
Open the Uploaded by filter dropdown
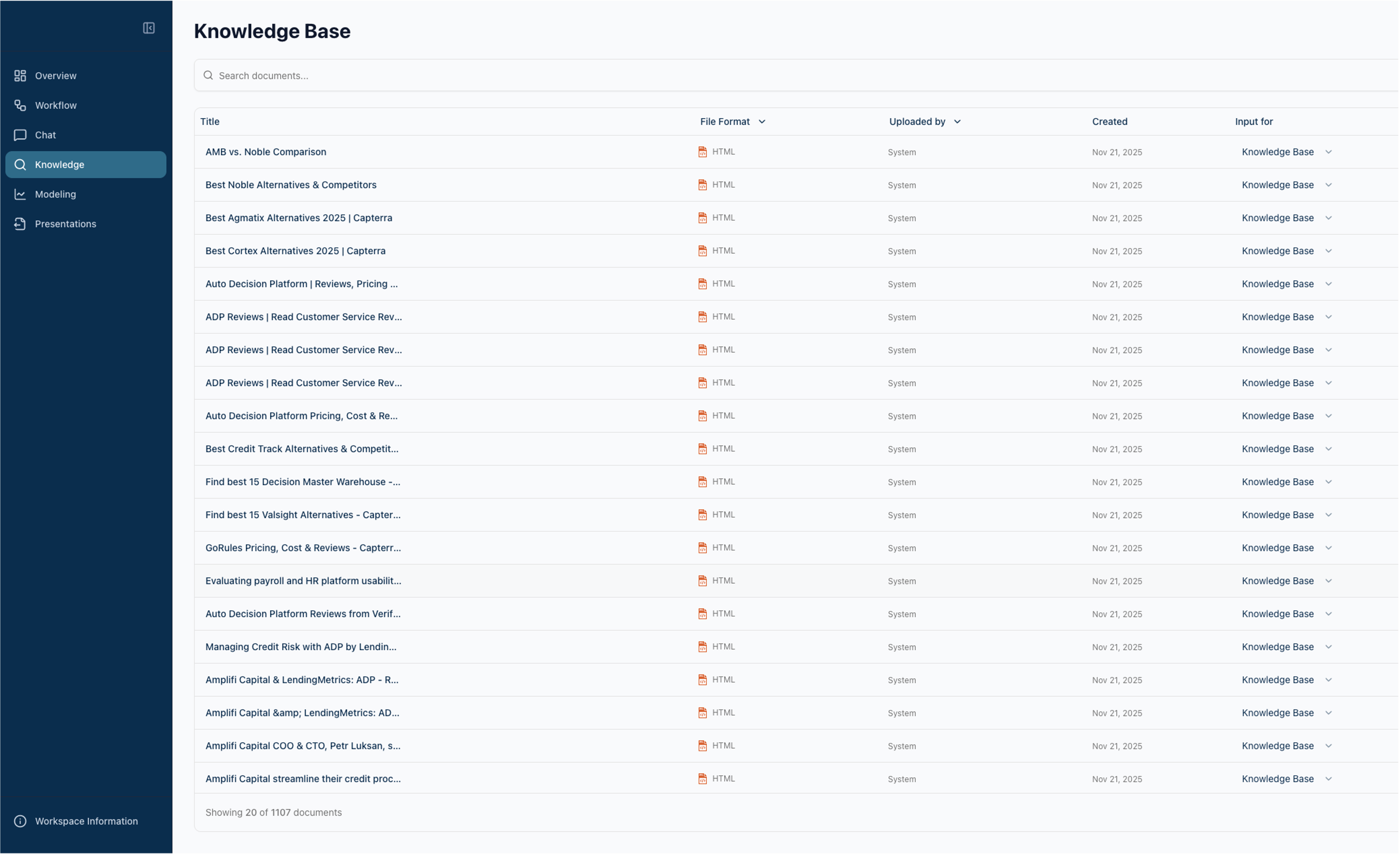pyautogui.click(x=957, y=121)
